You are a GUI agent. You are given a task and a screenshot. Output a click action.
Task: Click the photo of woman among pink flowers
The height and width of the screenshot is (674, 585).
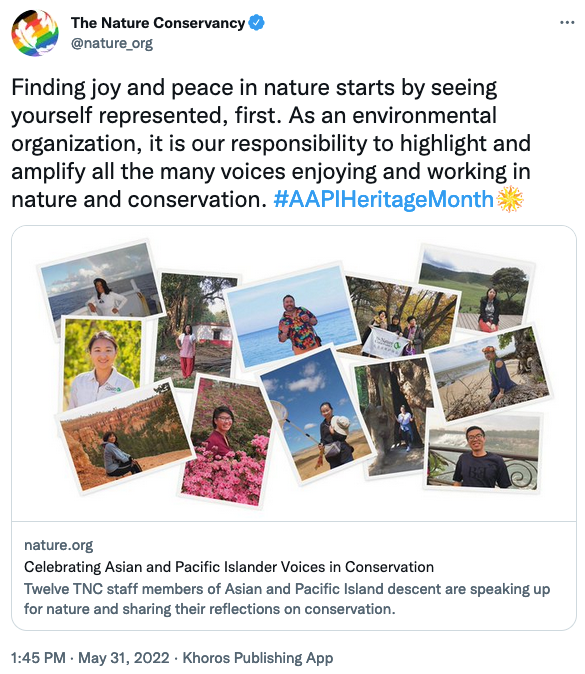pos(227,441)
